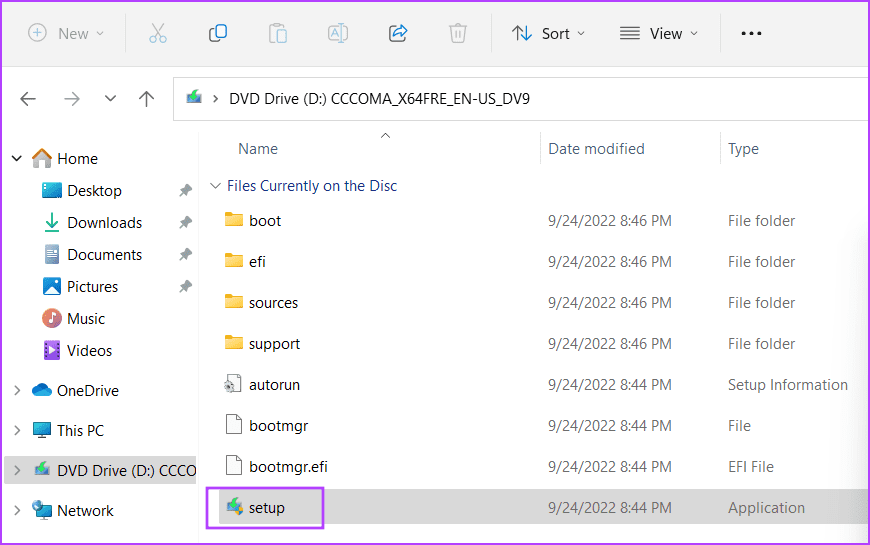Click the DVD drive icon in address bar

point(194,97)
